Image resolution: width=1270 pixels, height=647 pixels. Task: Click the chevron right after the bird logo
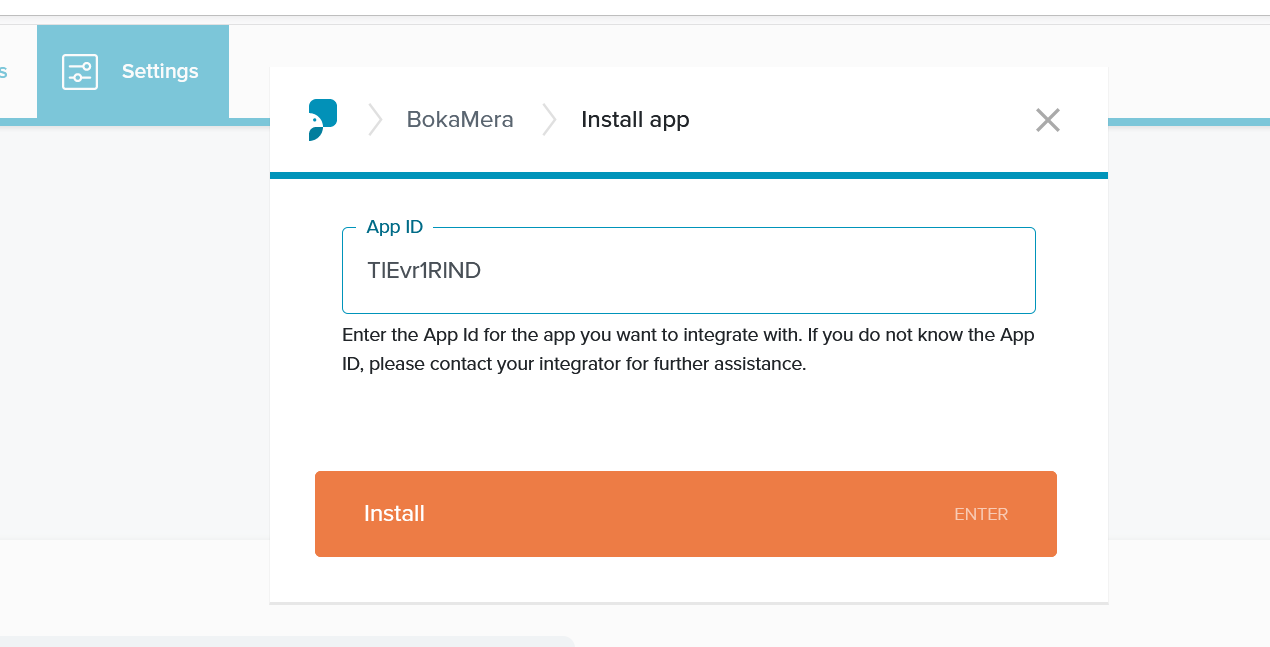[x=375, y=120]
